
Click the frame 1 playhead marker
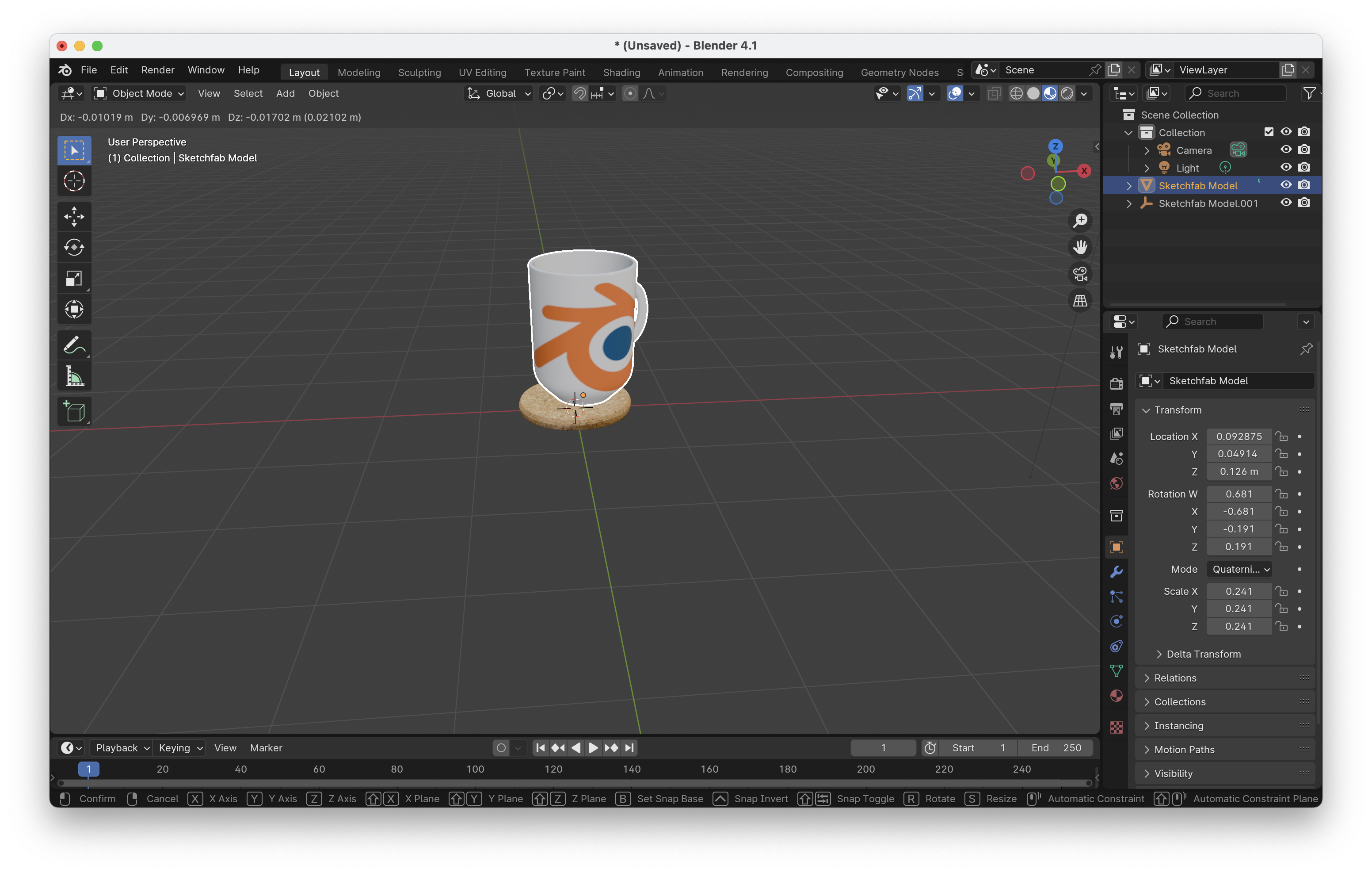[88, 769]
